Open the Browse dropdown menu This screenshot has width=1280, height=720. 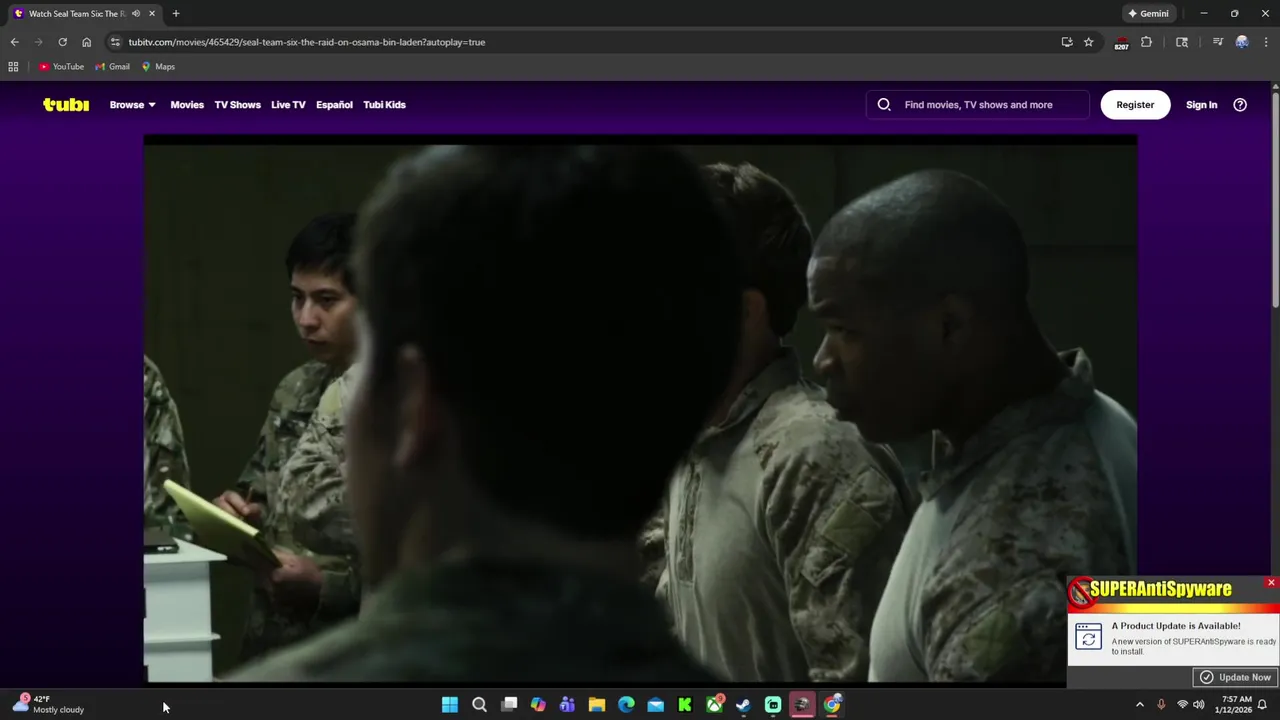point(132,105)
